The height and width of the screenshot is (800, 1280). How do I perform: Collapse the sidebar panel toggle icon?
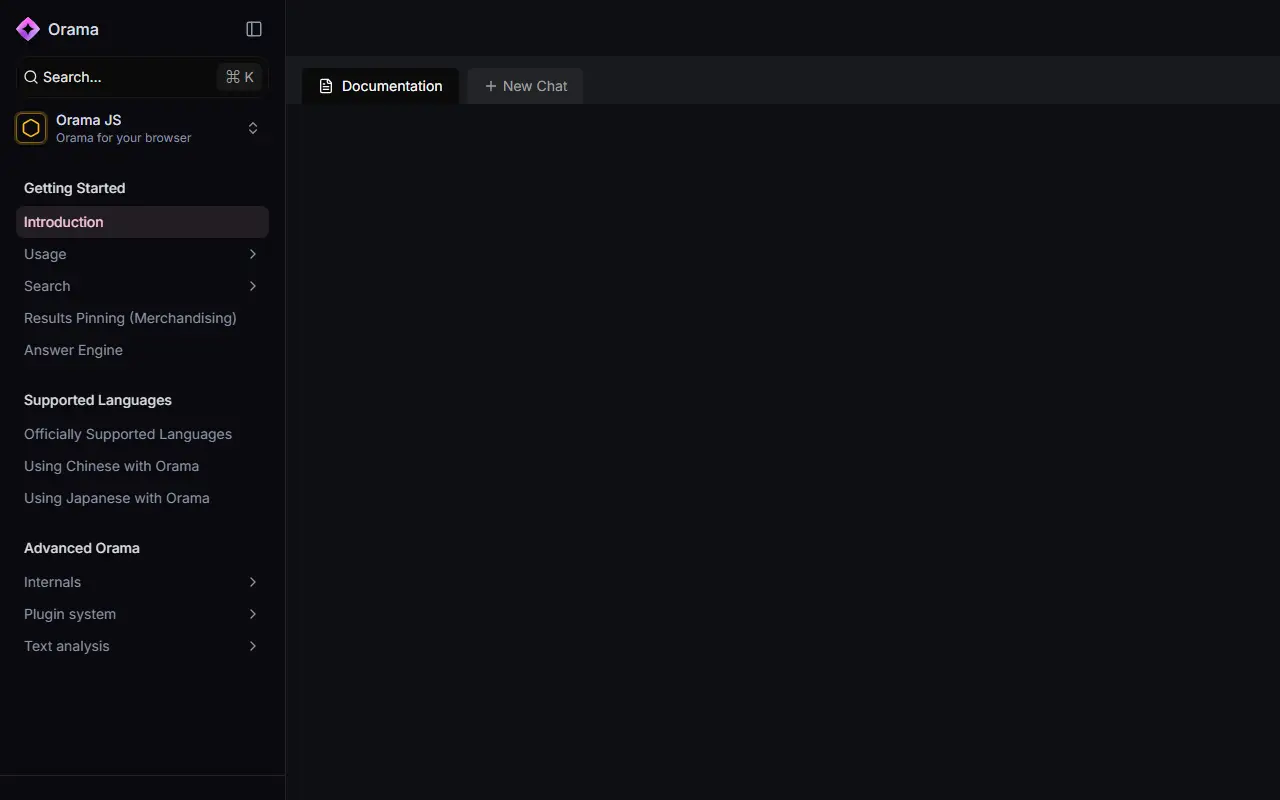click(x=254, y=29)
